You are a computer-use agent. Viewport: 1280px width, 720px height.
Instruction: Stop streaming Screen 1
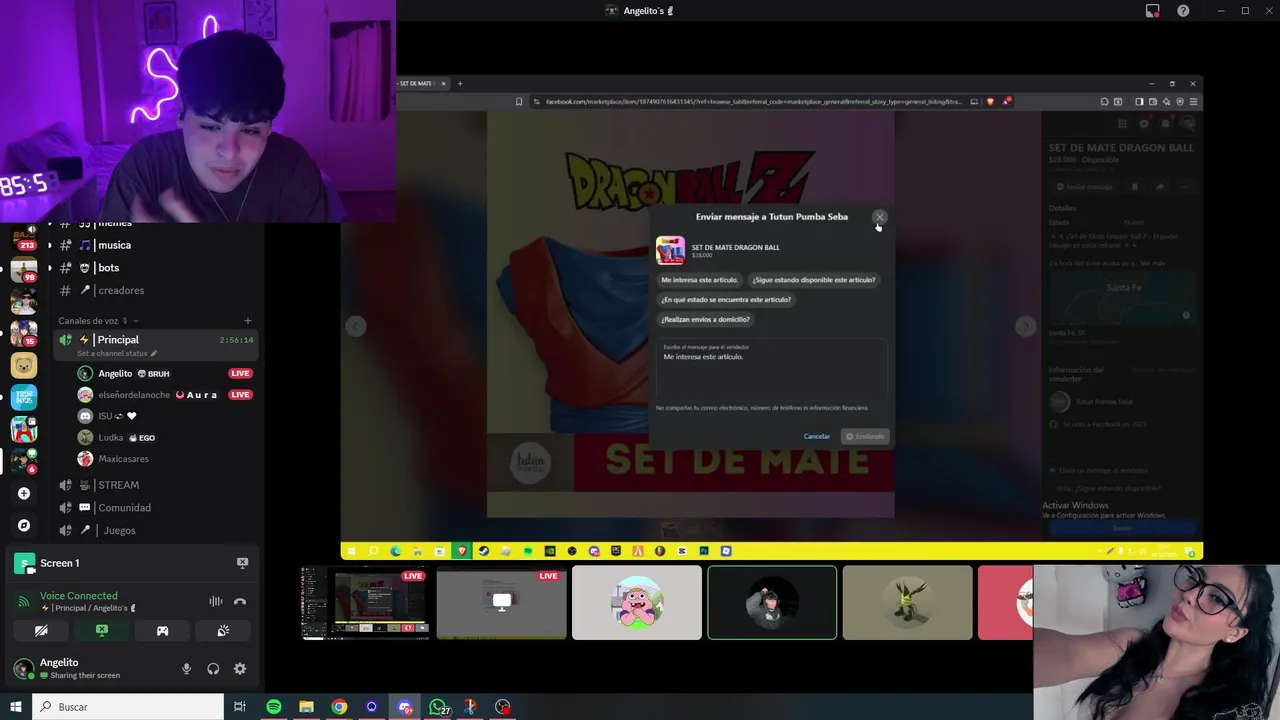(x=242, y=563)
